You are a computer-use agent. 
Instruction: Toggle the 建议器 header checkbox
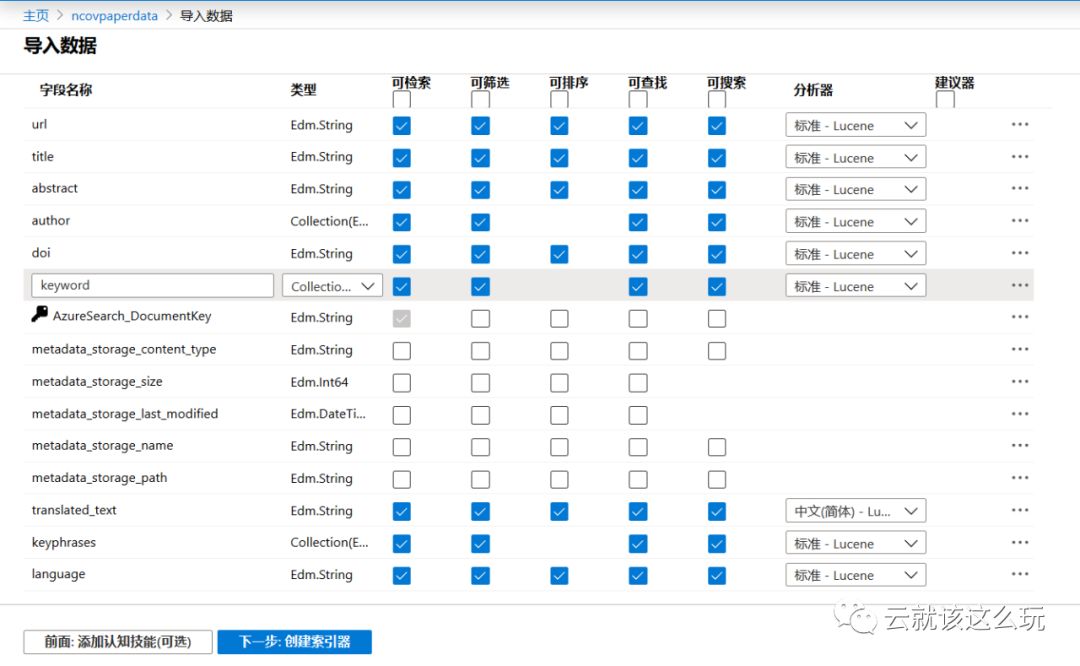click(945, 100)
